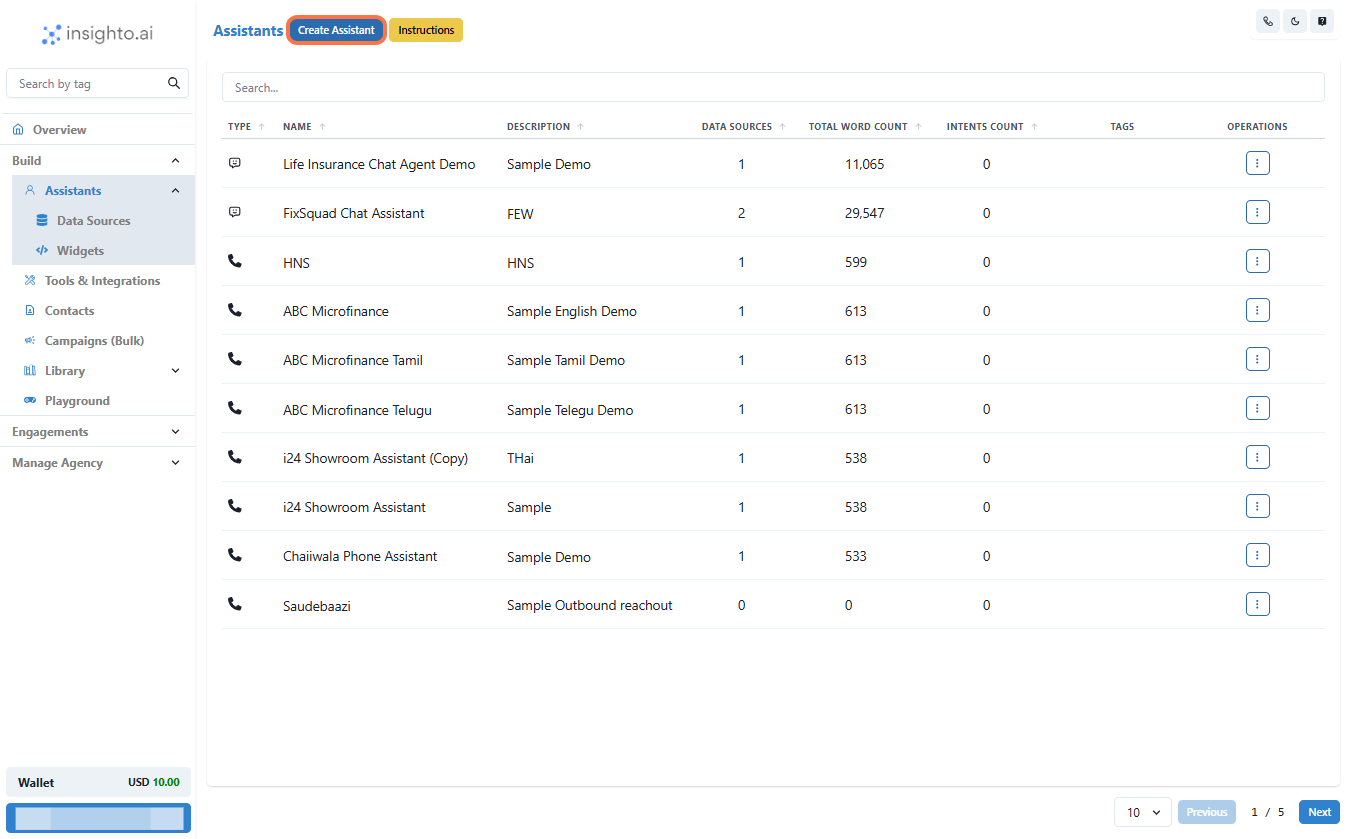Click the blue user bar at sidebar bottom
Screen dimensions: 1352x839
pyautogui.click(x=98, y=818)
